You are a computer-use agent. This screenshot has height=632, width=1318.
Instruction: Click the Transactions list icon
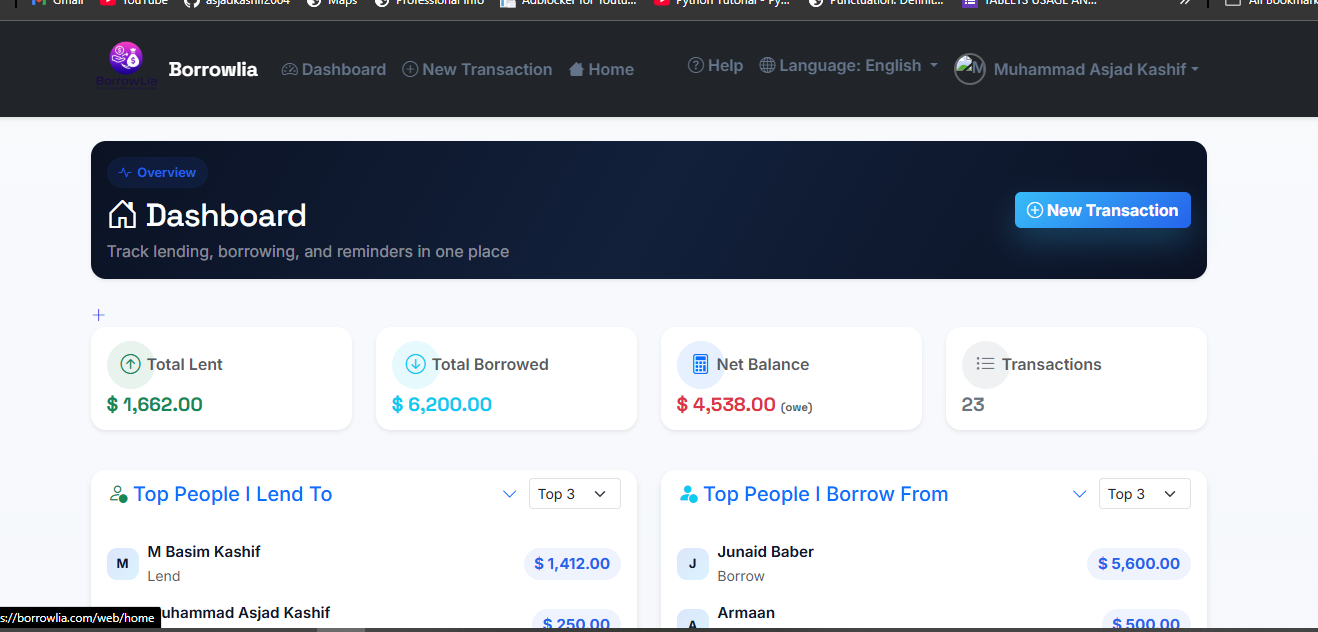985,365
